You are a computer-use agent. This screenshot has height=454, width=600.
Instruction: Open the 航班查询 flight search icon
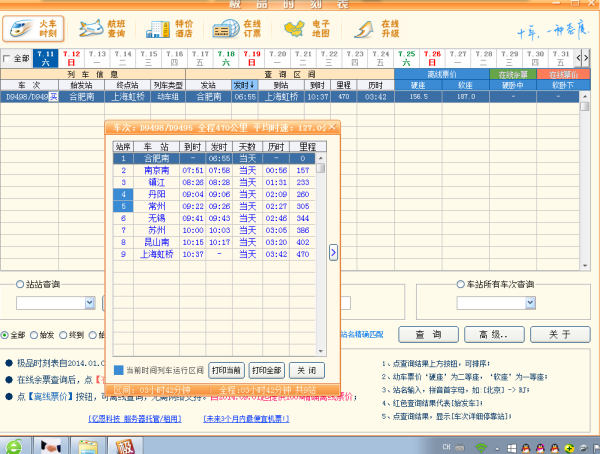103,29
